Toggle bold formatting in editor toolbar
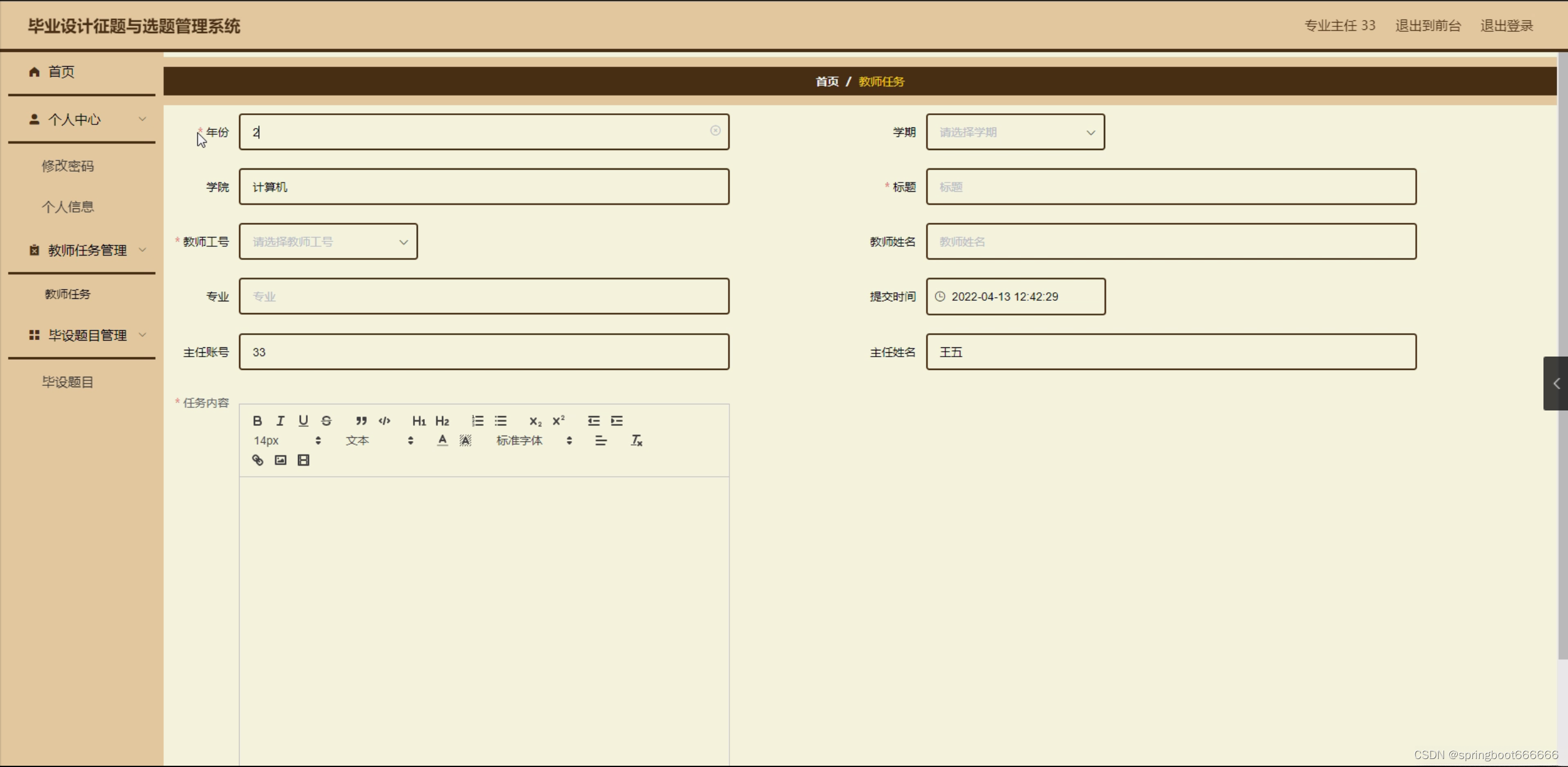The width and height of the screenshot is (1568, 767). (x=257, y=421)
